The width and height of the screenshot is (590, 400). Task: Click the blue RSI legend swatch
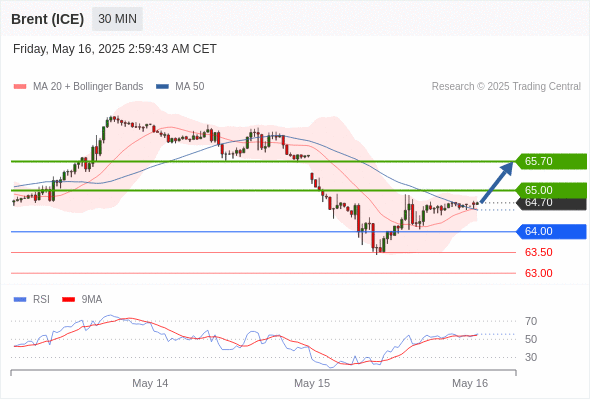(20, 300)
